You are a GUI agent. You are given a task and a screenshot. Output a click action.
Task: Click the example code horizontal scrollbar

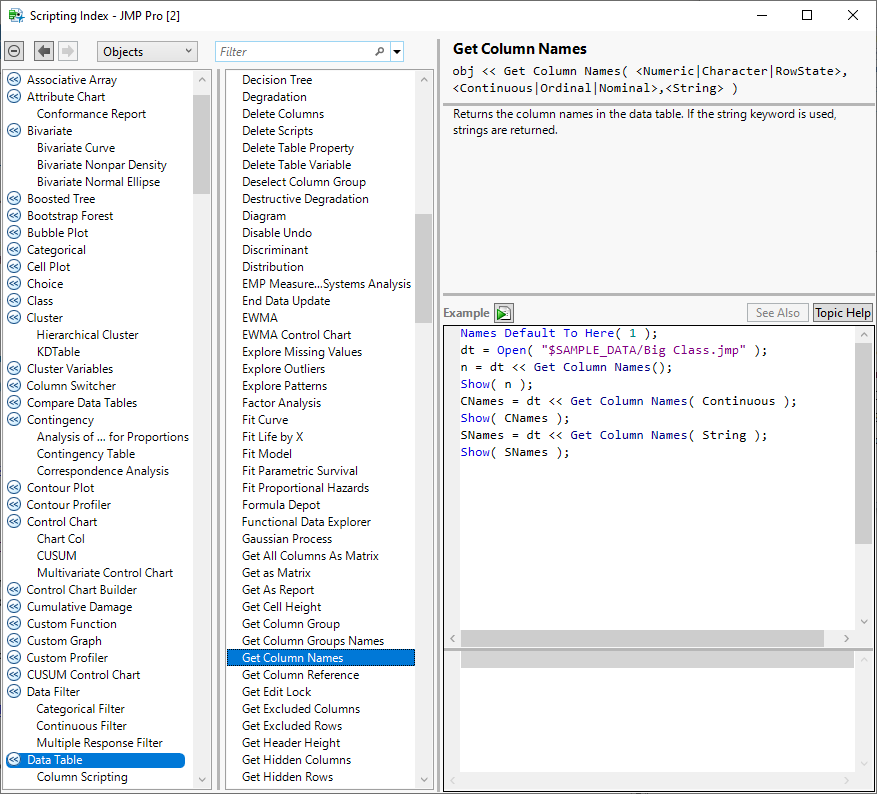(x=642, y=638)
